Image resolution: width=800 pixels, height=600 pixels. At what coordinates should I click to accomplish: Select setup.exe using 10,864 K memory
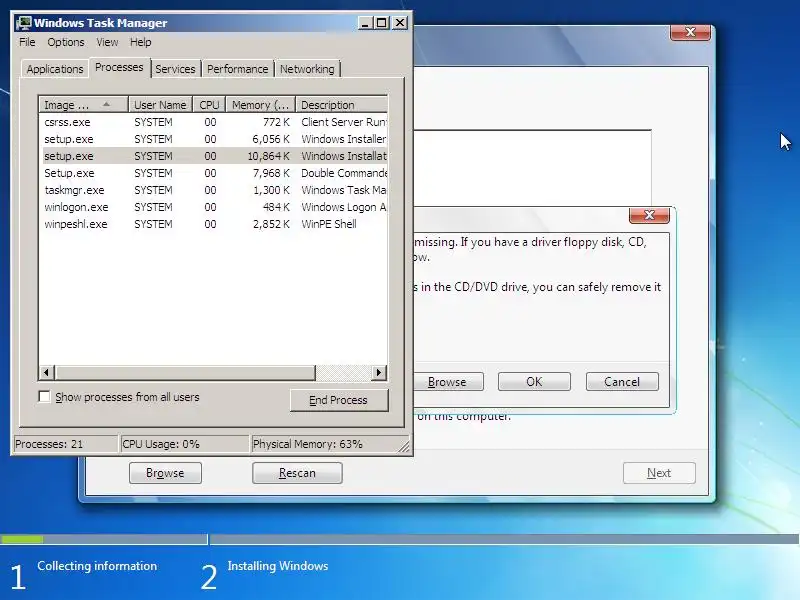(x=213, y=156)
